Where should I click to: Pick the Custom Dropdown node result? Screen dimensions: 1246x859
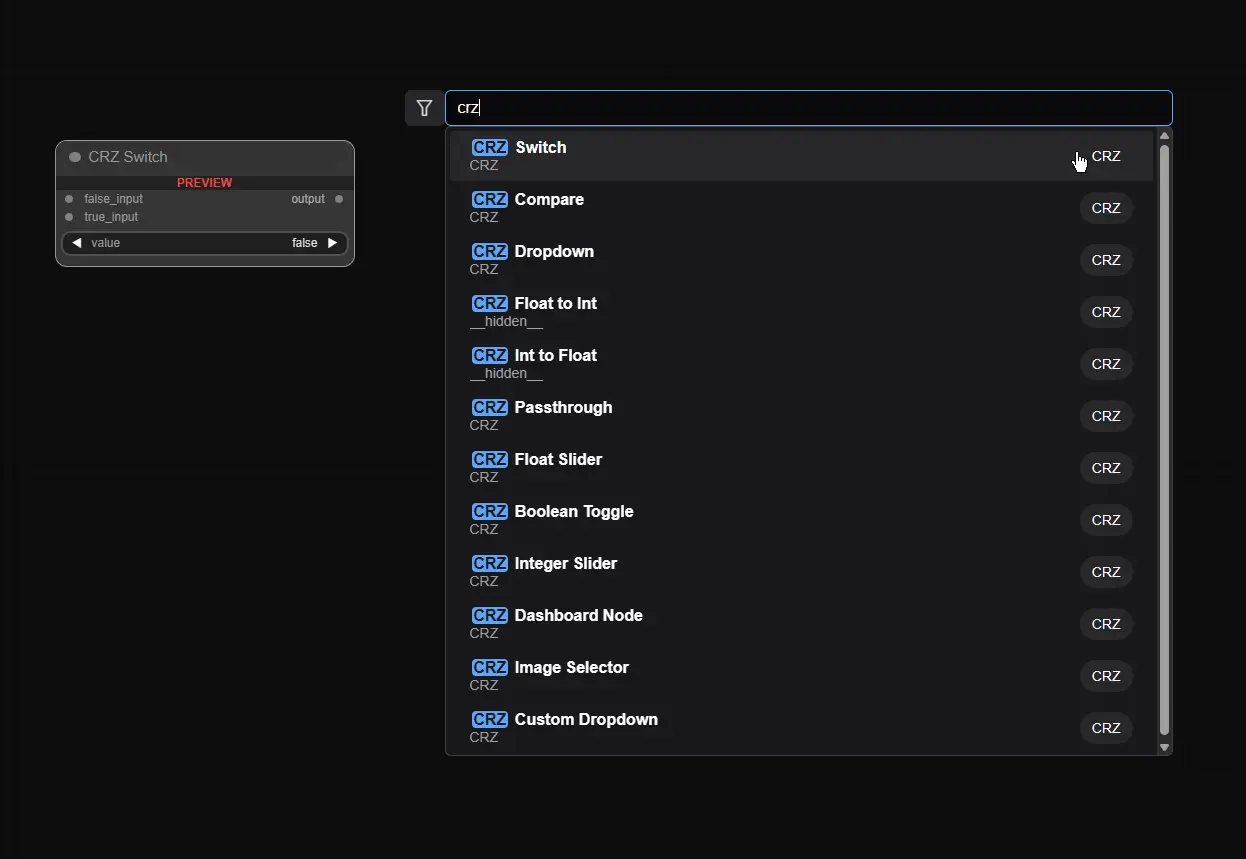coord(585,720)
